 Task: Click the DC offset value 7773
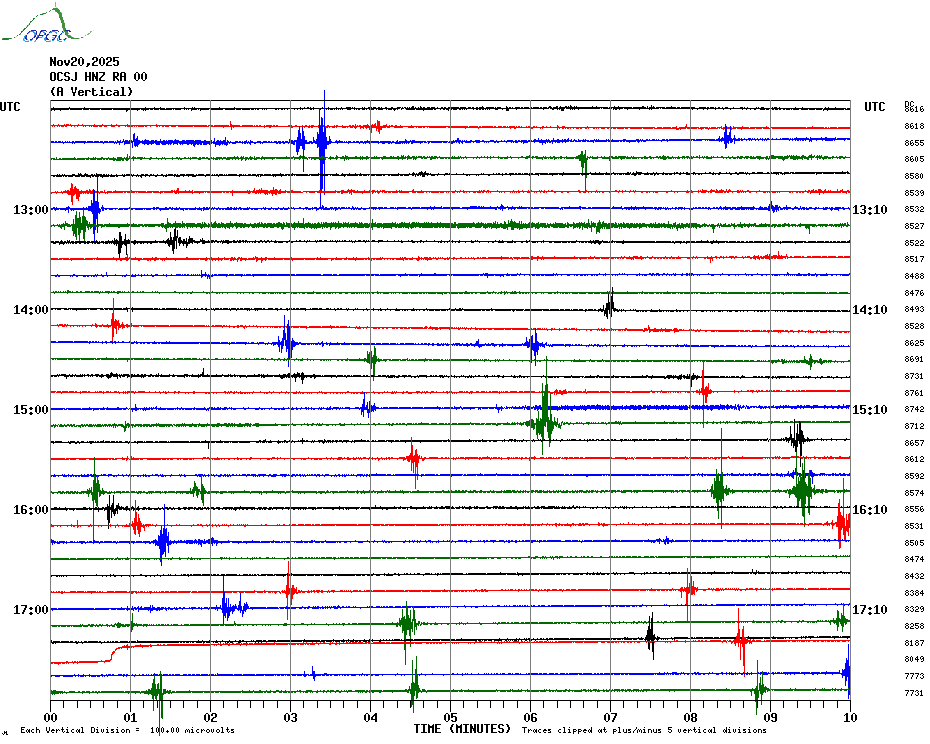coord(914,676)
